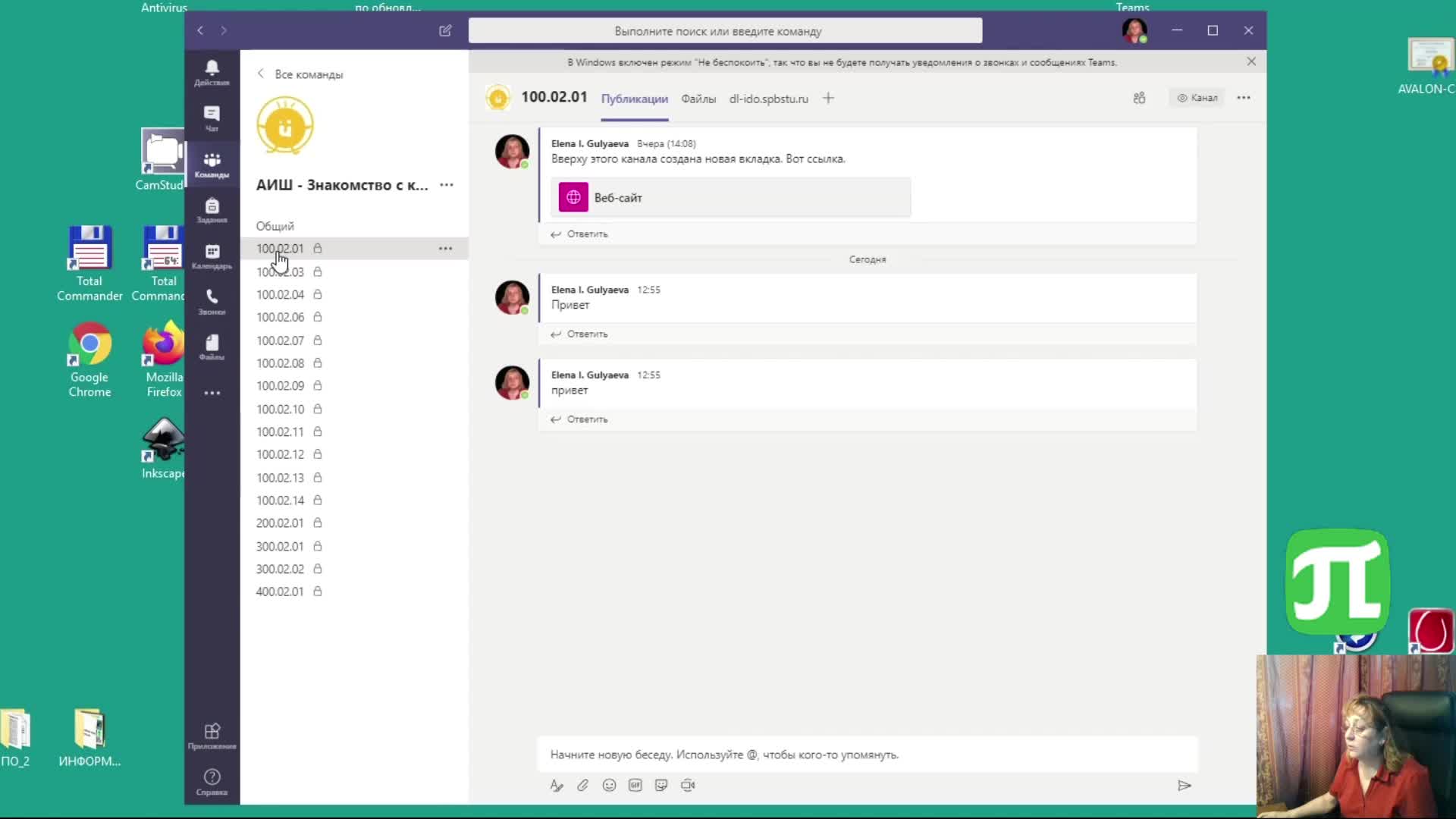Attach a file with the paperclip

coord(582,786)
